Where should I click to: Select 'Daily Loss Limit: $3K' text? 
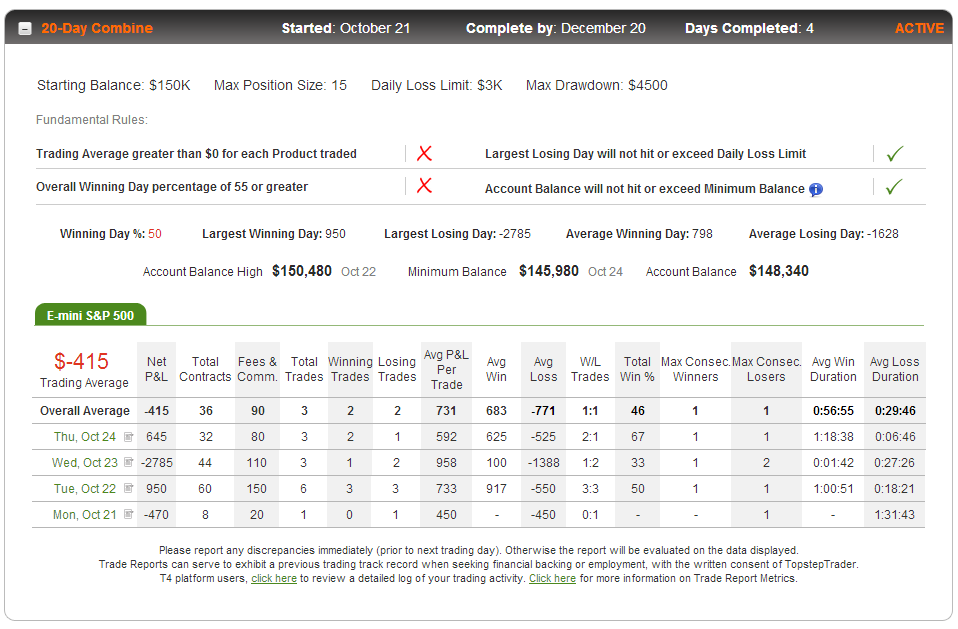[437, 85]
